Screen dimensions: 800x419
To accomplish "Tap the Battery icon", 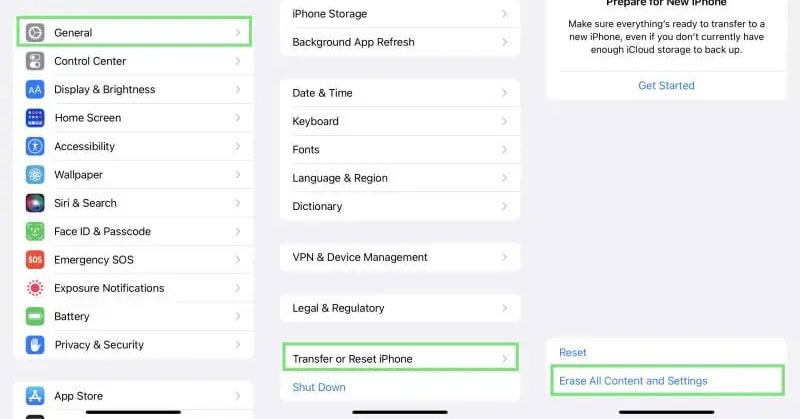I will [36, 316].
